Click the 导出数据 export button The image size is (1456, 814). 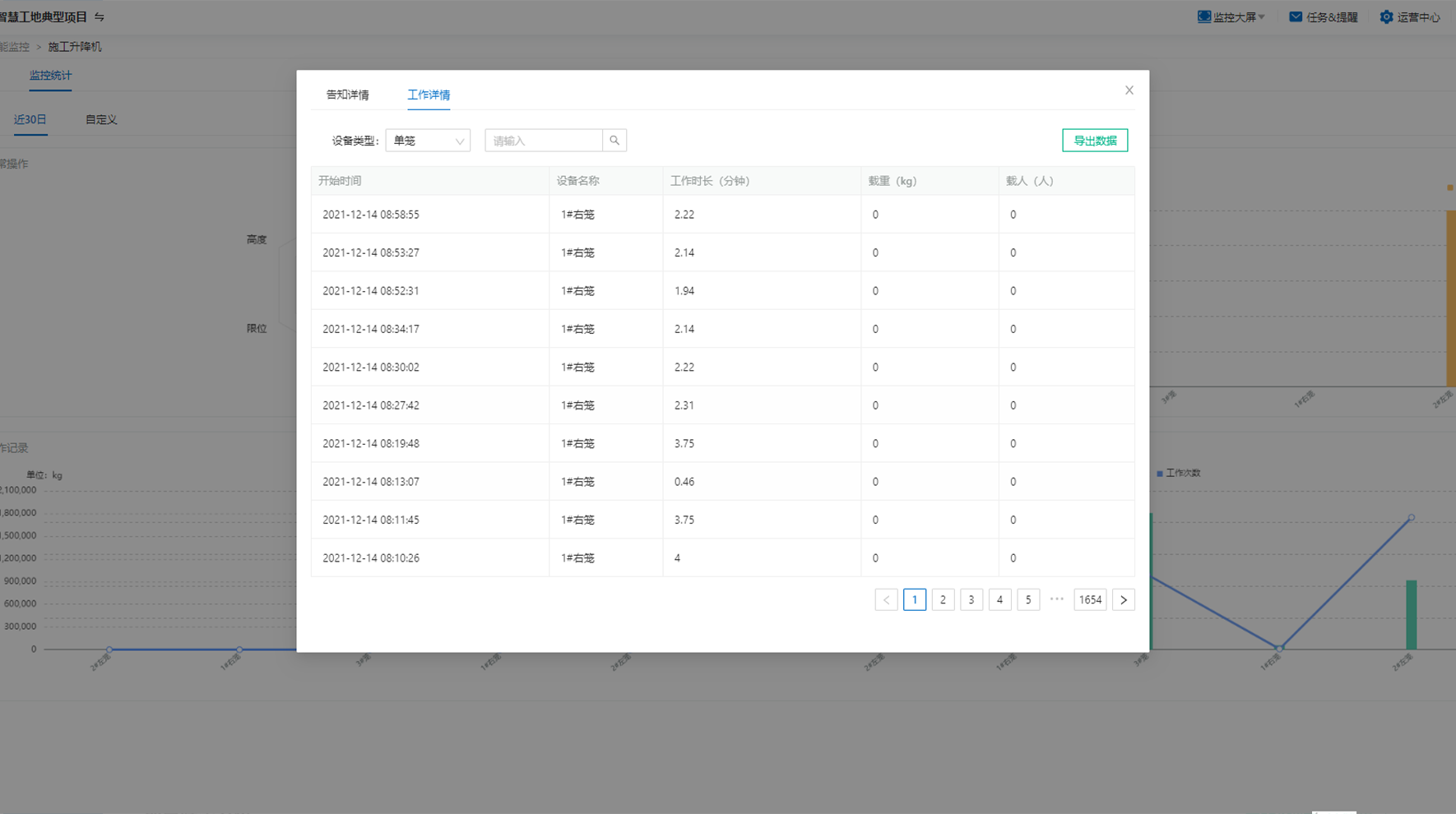[x=1095, y=141]
